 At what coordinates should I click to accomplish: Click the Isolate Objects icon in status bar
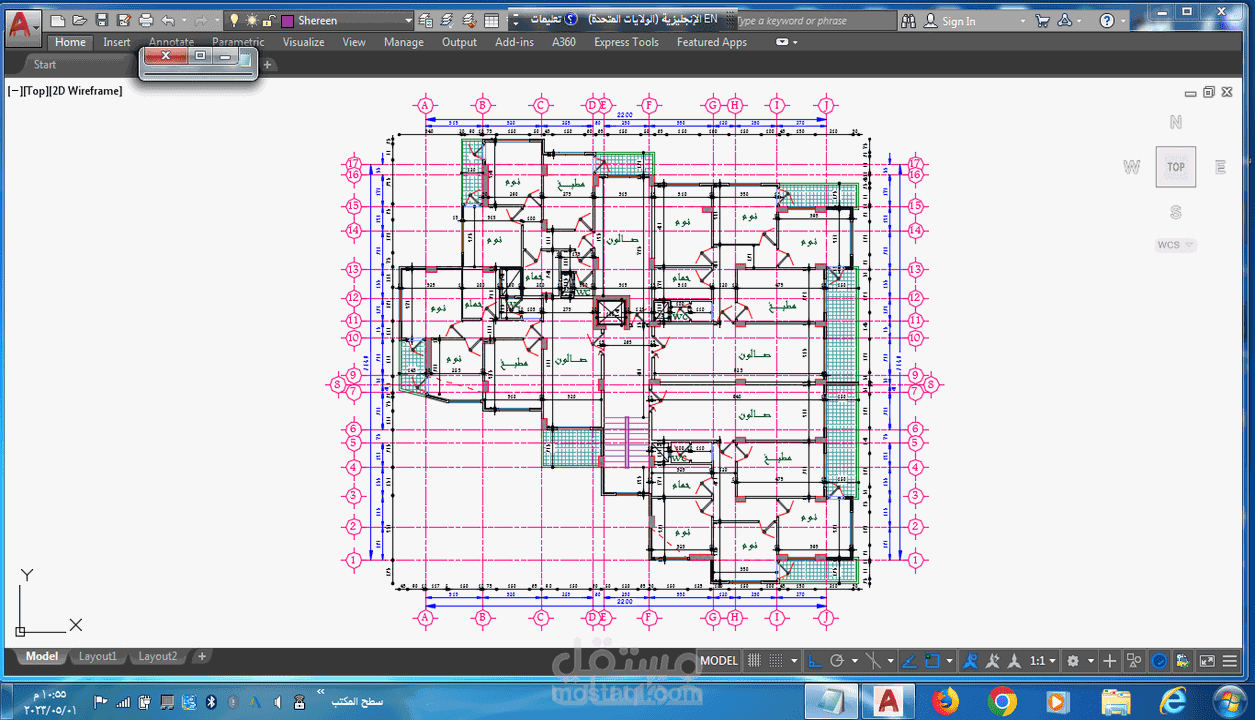point(1134,661)
